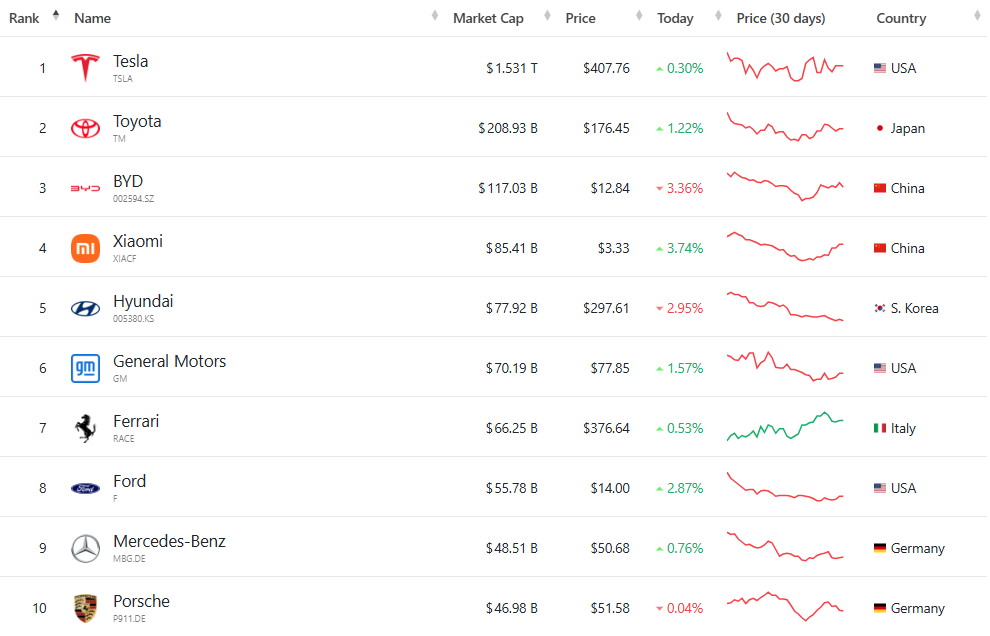Sort table by Rank arrow
Viewport: 990px width, 636px height.
click(x=56, y=15)
